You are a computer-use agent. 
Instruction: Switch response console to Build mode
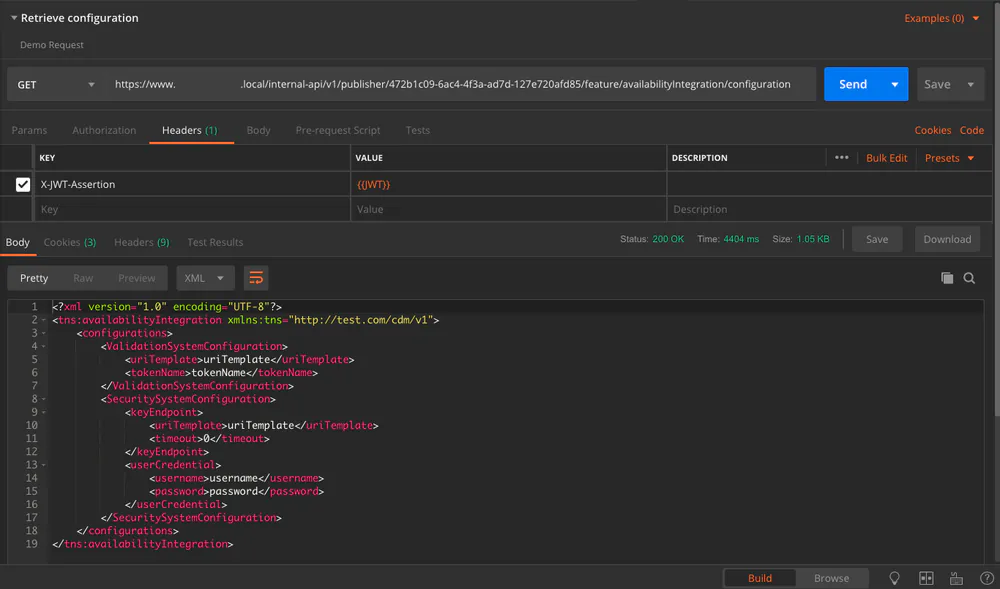[x=759, y=578]
